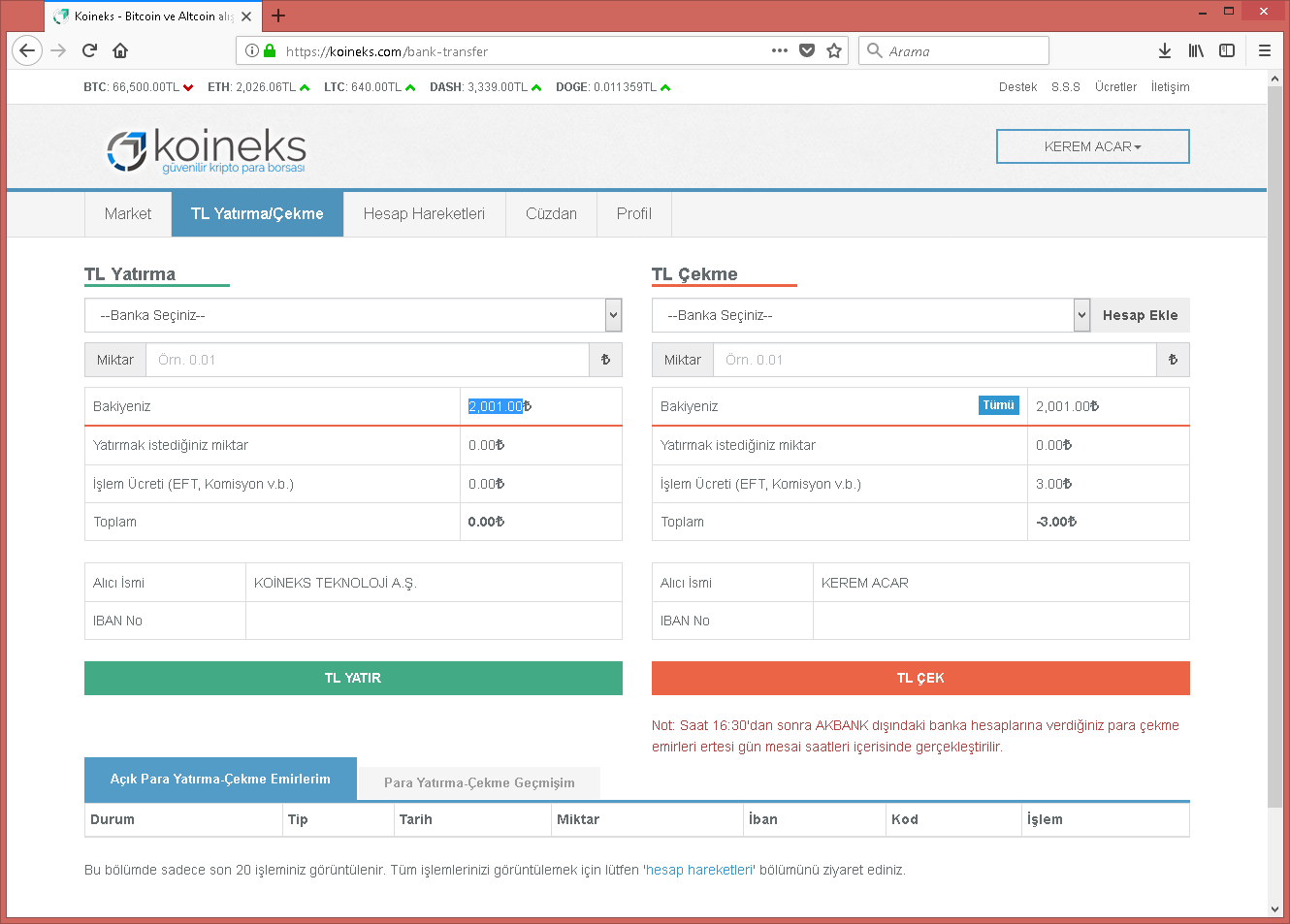Reload the page with the refresh icon
The width and height of the screenshot is (1290, 924).
(89, 50)
